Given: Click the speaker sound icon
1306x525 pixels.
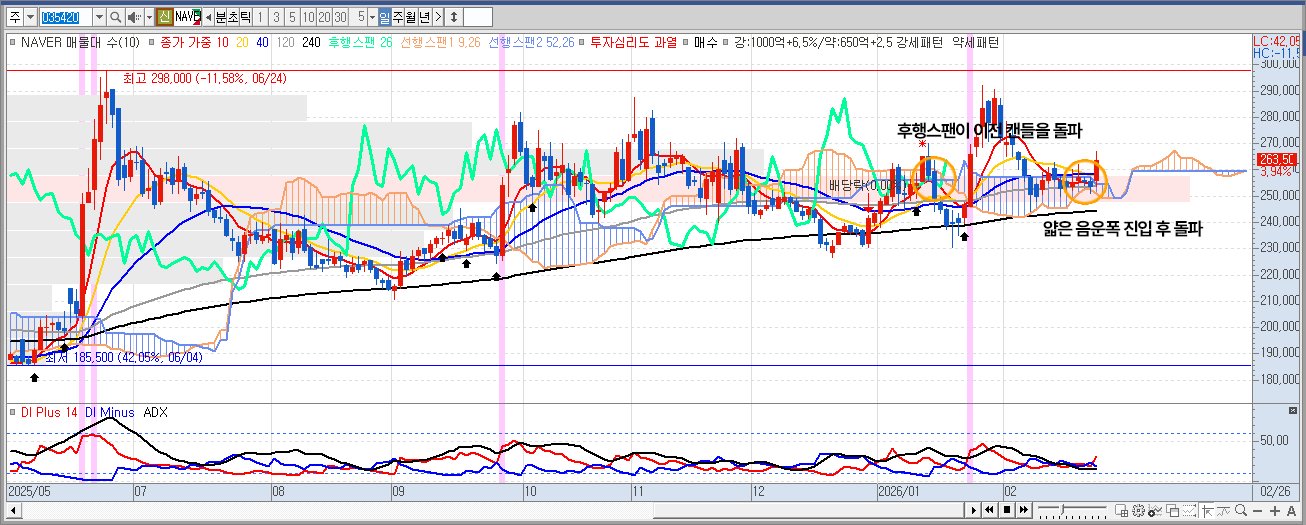Looking at the screenshot, I should tap(133, 17).
